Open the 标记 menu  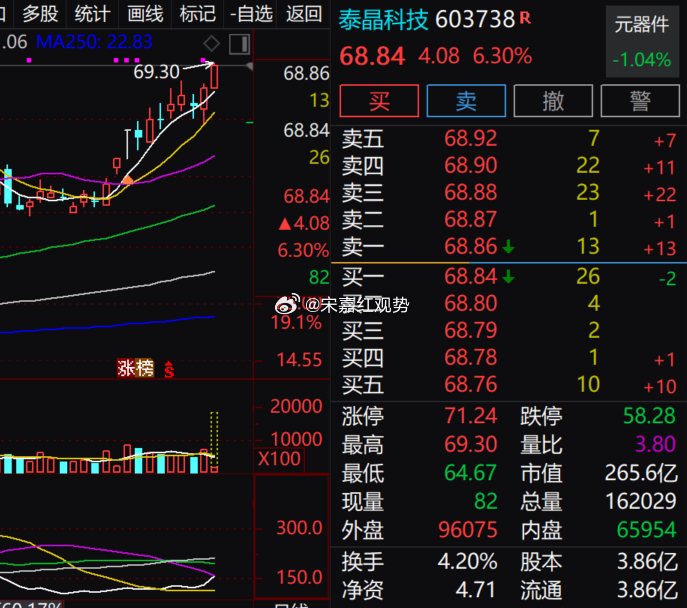tap(198, 14)
